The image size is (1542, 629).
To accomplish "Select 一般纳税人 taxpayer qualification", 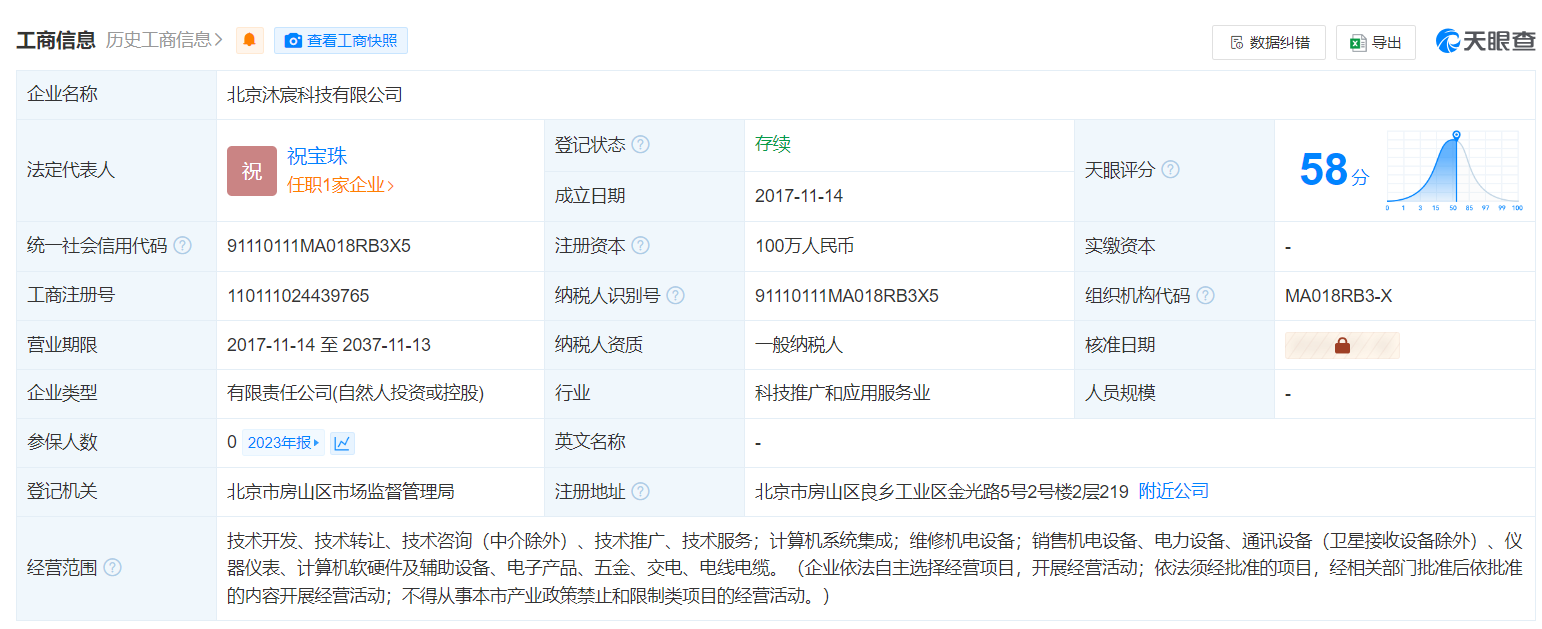I will [x=799, y=345].
